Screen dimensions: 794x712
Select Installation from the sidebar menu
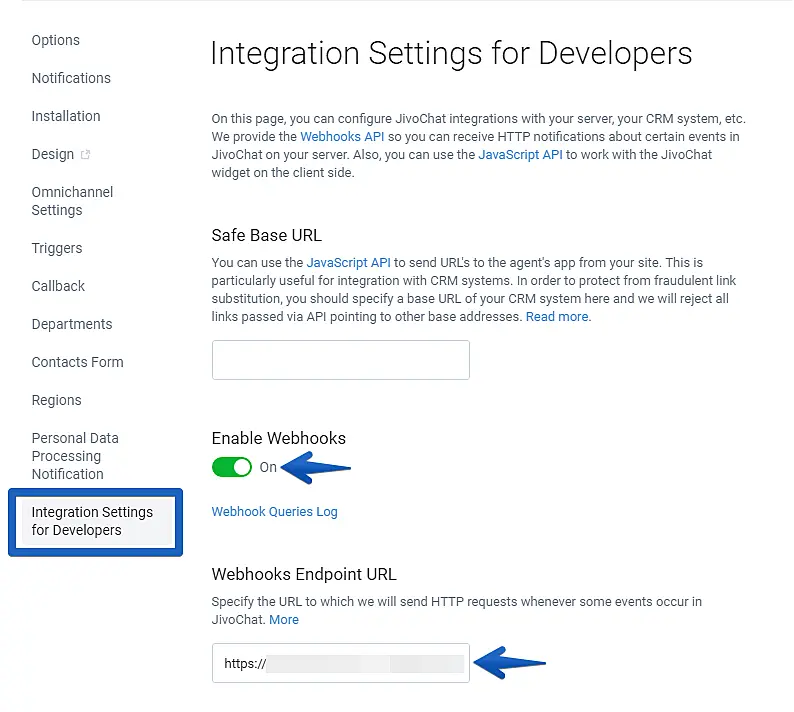click(x=66, y=116)
